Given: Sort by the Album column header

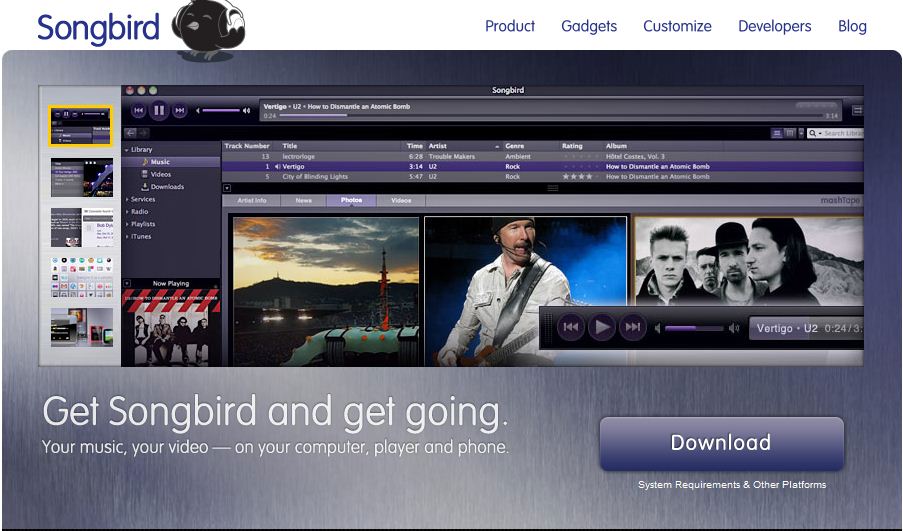Looking at the screenshot, I should click(x=616, y=146).
